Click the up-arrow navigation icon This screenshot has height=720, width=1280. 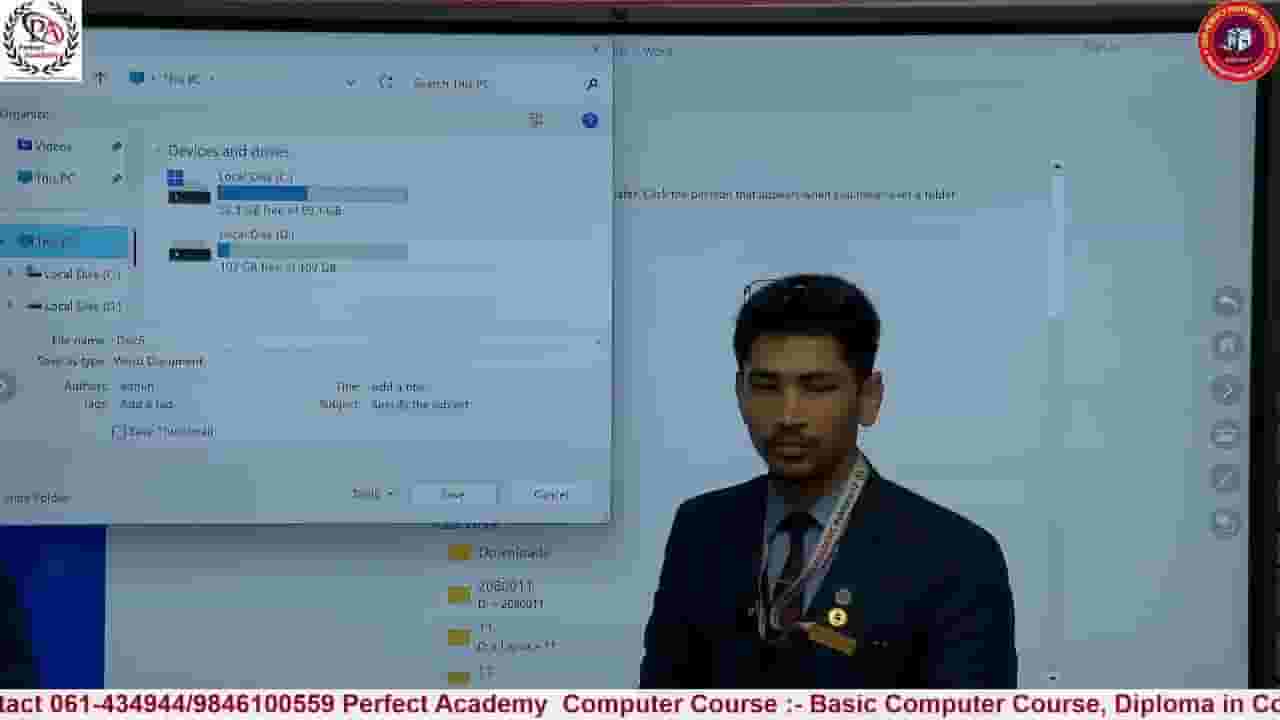click(100, 78)
